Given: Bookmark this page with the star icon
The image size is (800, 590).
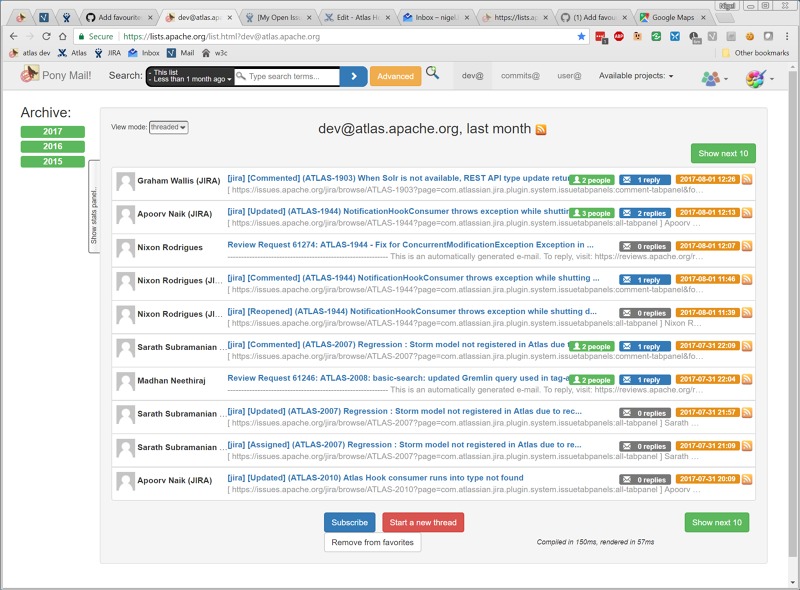Looking at the screenshot, I should point(582,36).
